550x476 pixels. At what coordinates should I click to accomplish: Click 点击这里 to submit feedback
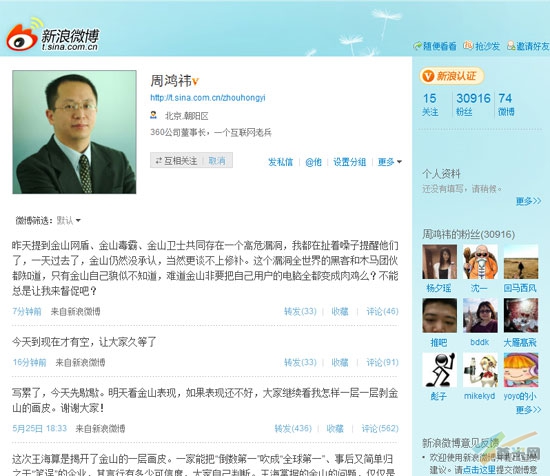pos(479,470)
